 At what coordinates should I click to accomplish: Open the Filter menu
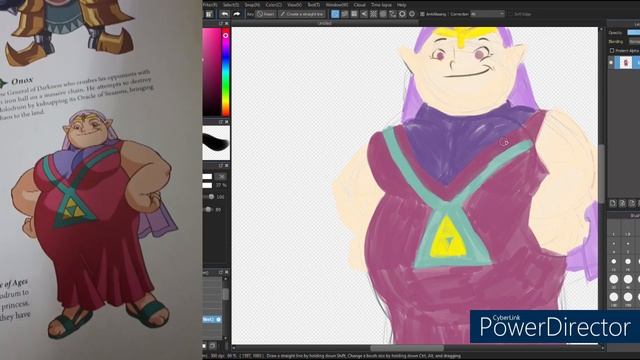tap(210, 5)
